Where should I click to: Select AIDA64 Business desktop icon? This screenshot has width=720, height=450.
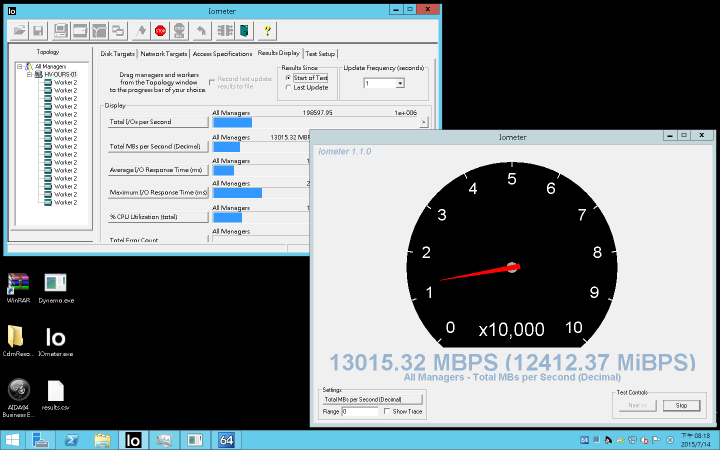[18, 398]
